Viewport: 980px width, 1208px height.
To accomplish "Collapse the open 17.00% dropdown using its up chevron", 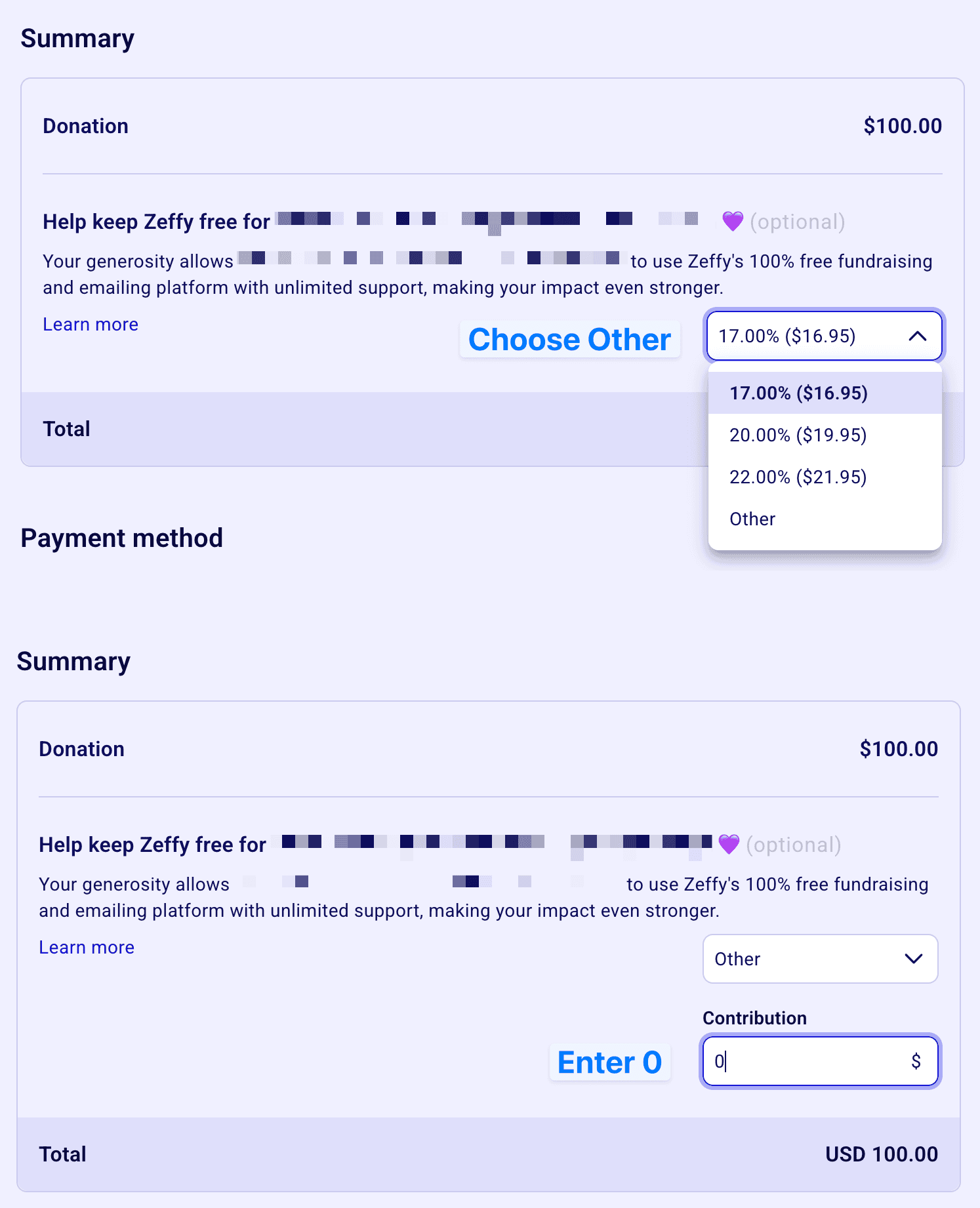I will coord(917,336).
